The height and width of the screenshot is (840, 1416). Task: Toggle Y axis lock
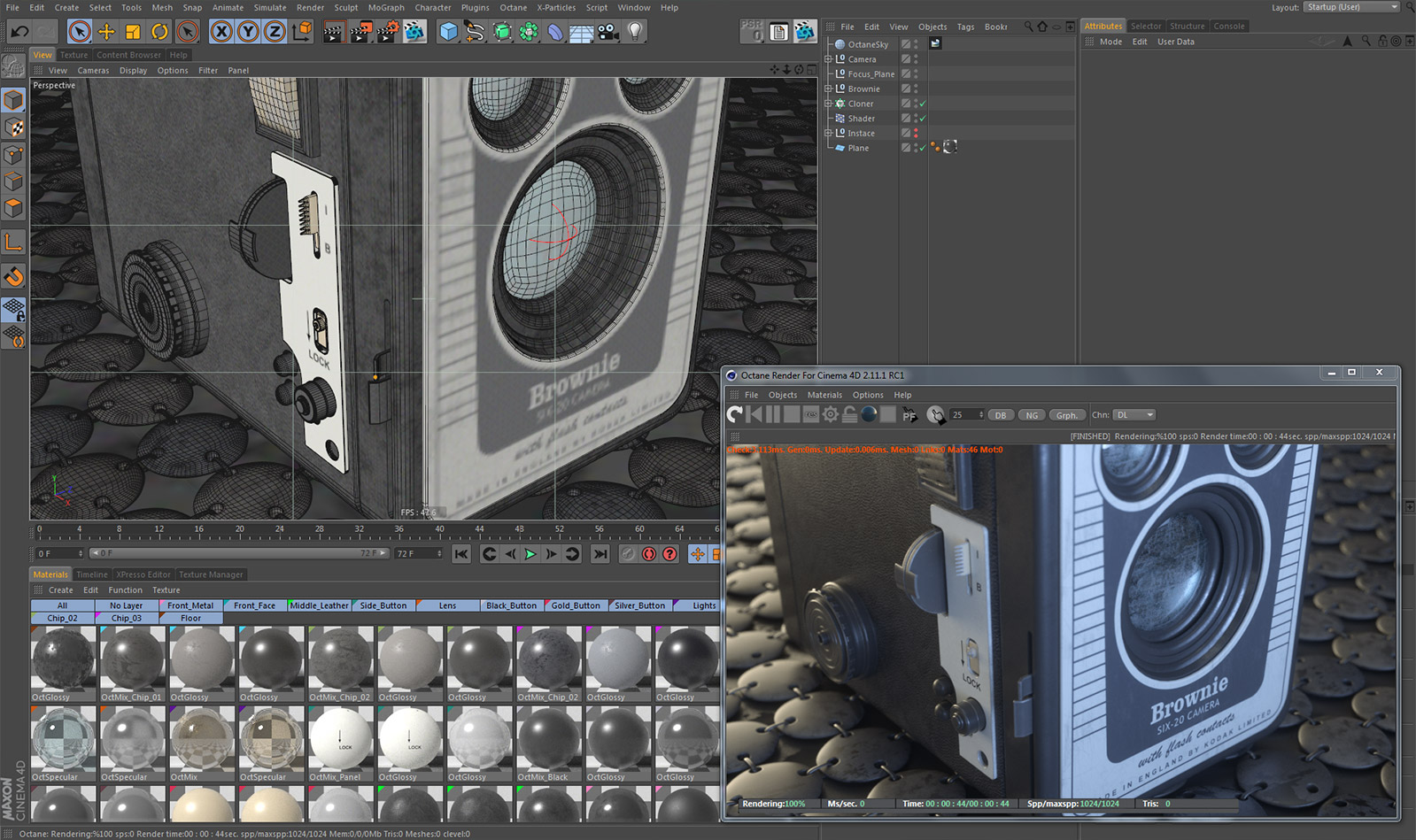pyautogui.click(x=248, y=32)
